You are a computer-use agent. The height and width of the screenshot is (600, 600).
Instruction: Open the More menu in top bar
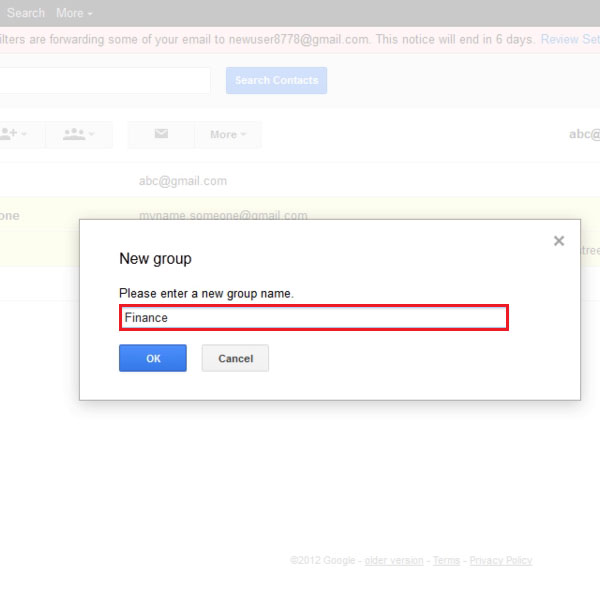tap(74, 13)
